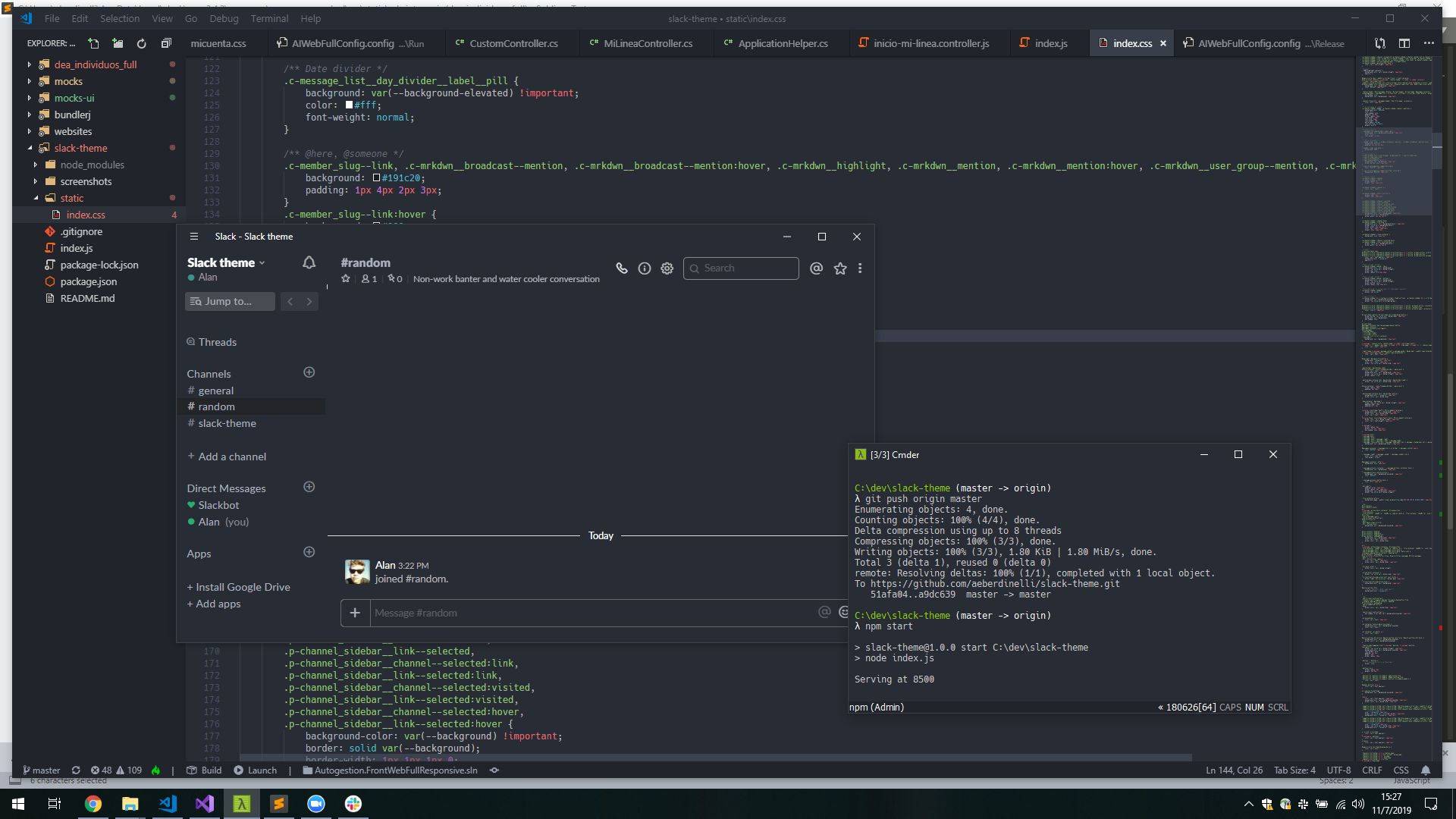The image size is (1456, 819).
Task: Start a call in #random channel
Action: pos(622,268)
